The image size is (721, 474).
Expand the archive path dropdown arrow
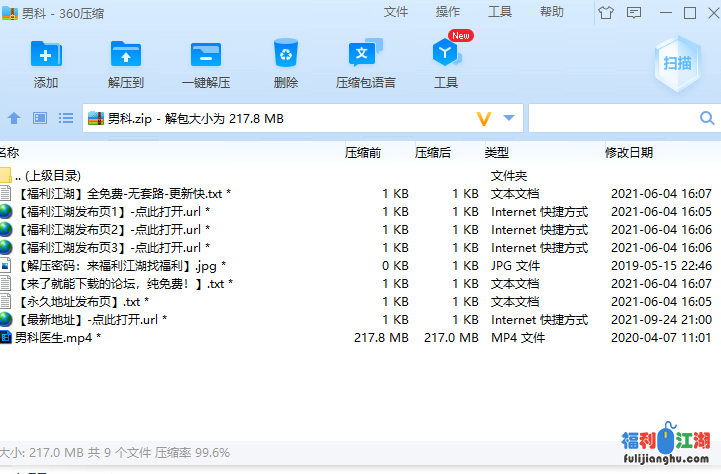[509, 118]
